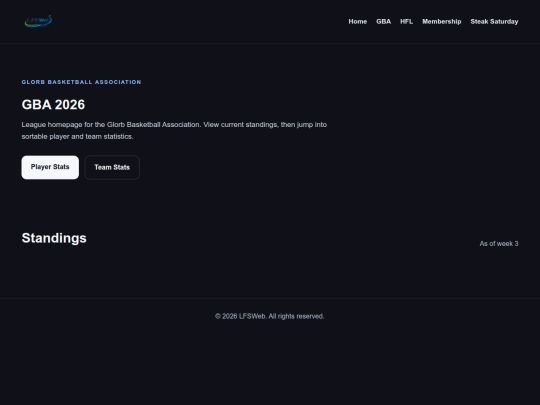
Task: Click 'View current standings' in the description
Action: click(240, 124)
